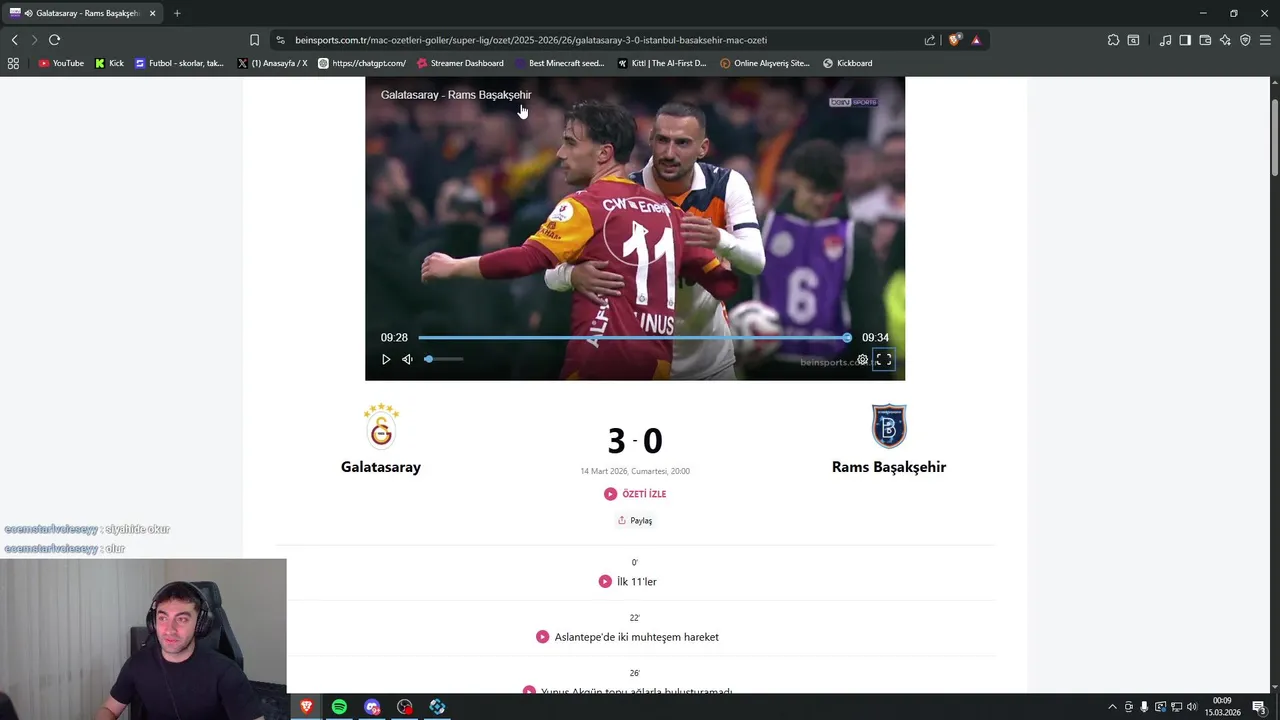The image size is (1280, 720).
Task: Open Brave Shields lion icon
Action: pyautogui.click(x=955, y=40)
